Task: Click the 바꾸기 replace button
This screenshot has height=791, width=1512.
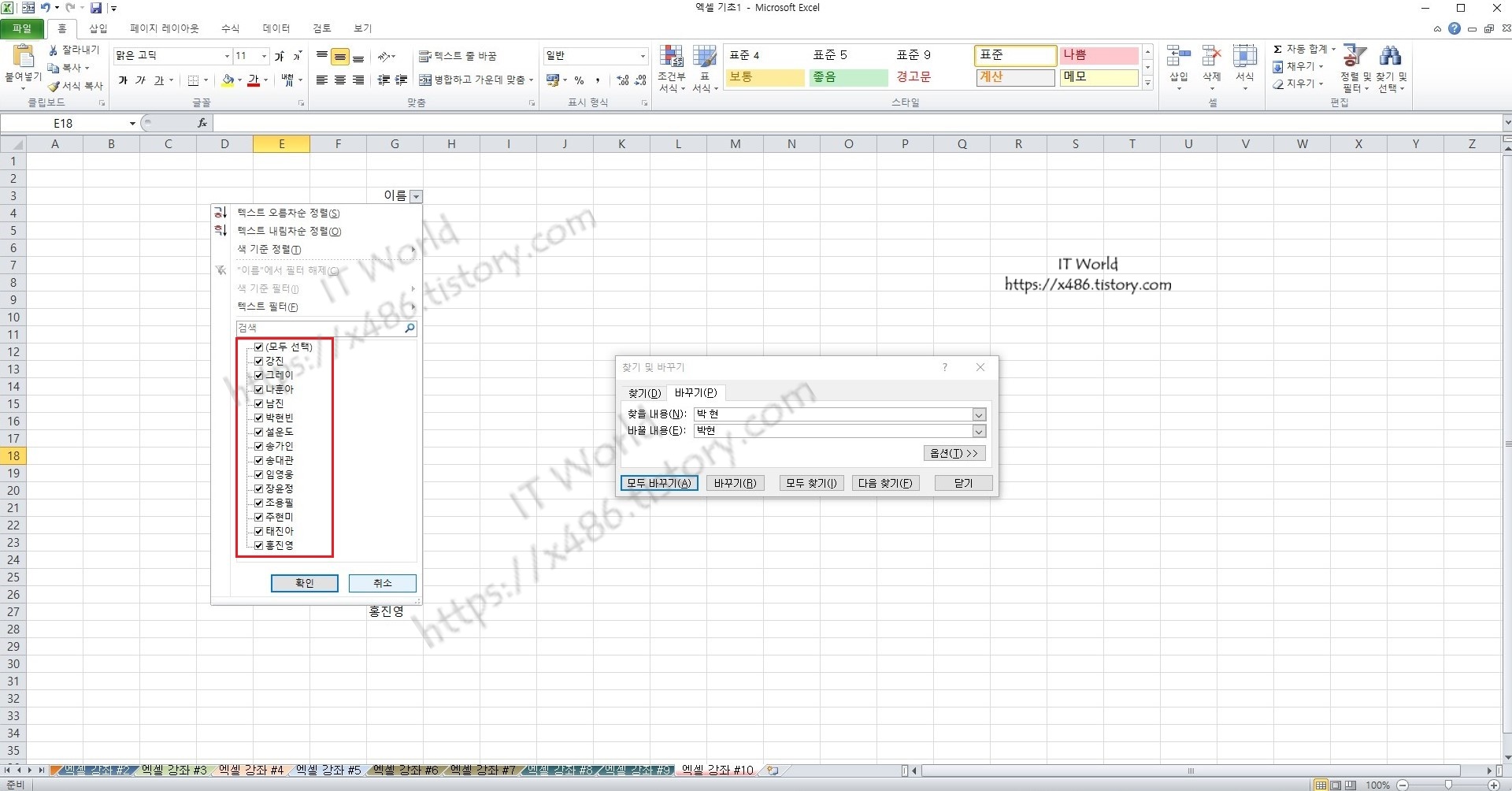Action: (x=735, y=483)
